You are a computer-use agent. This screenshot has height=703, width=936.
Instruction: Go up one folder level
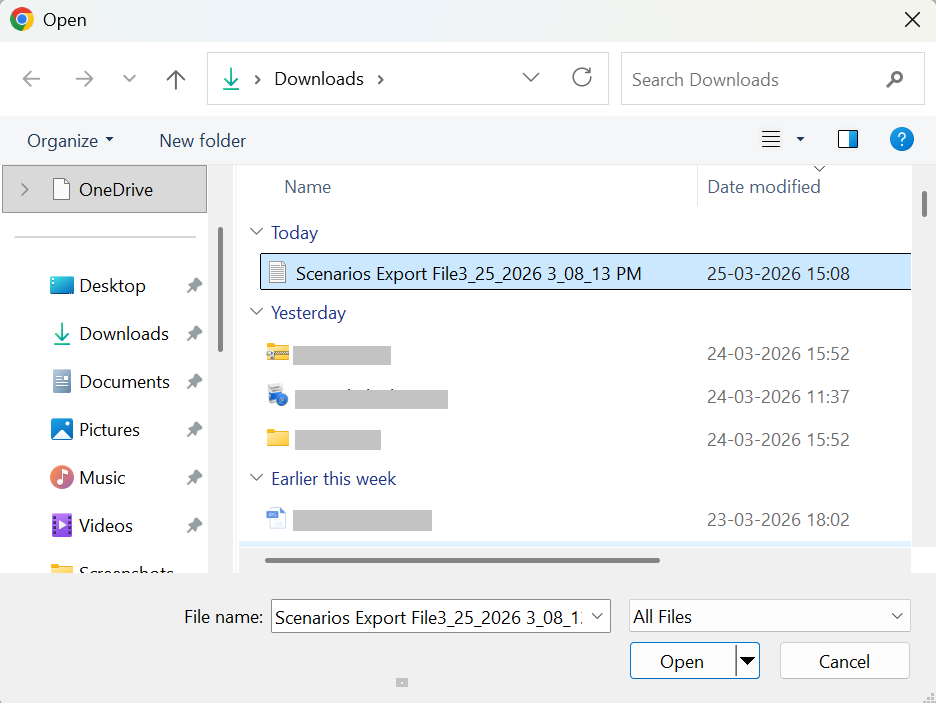176,79
